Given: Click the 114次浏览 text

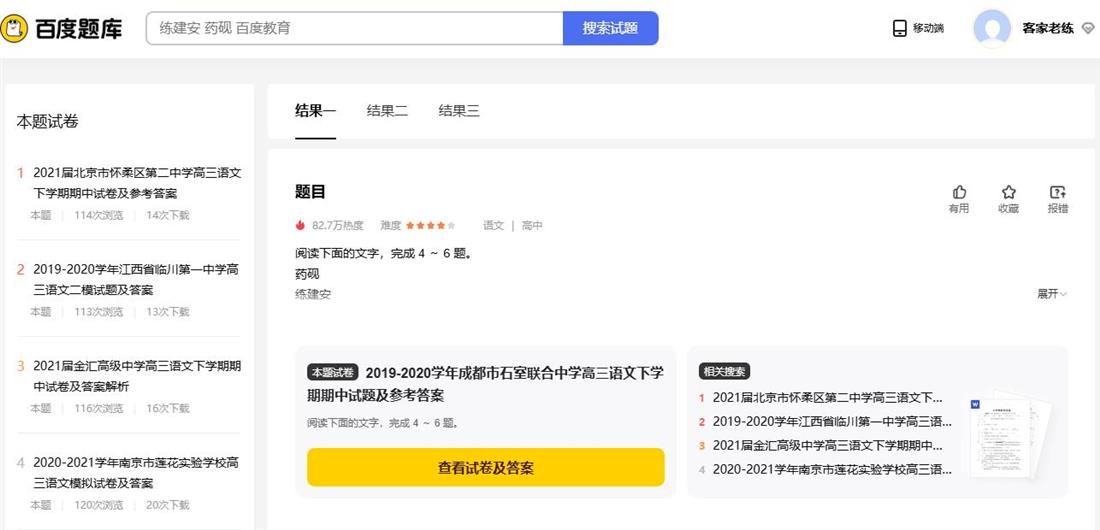Looking at the screenshot, I should pyautogui.click(x=99, y=215).
